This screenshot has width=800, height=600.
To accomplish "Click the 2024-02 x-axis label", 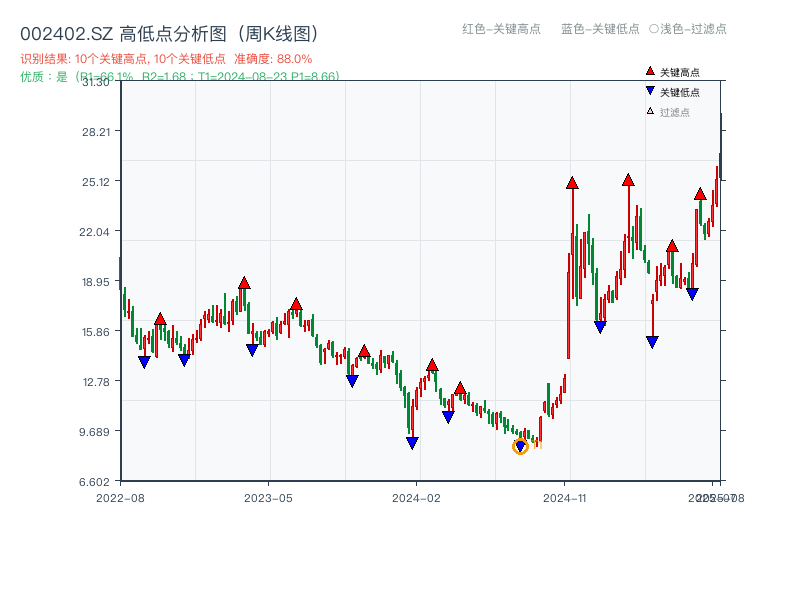I will pos(416,498).
